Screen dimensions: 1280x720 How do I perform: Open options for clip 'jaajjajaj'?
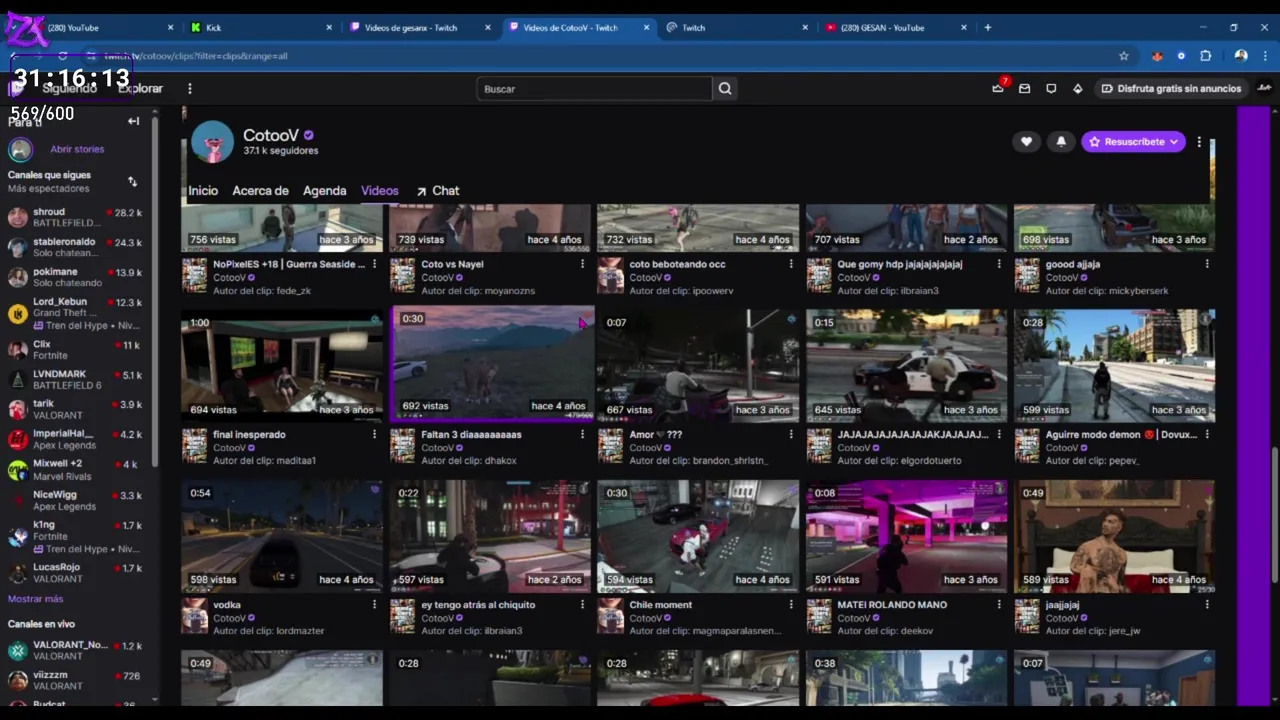[x=1206, y=604]
